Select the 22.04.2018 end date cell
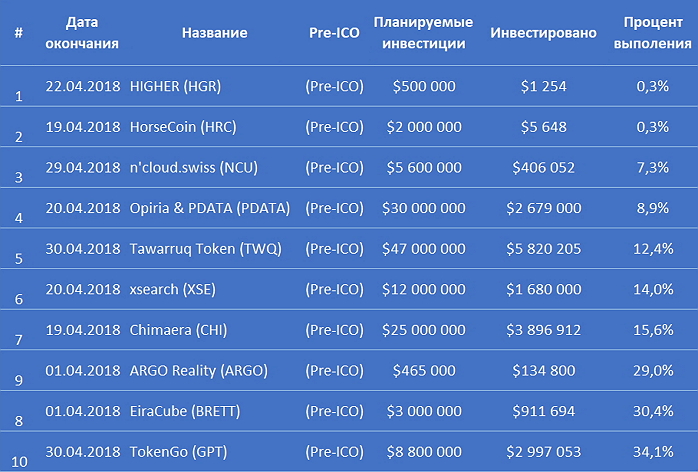 coord(83,86)
